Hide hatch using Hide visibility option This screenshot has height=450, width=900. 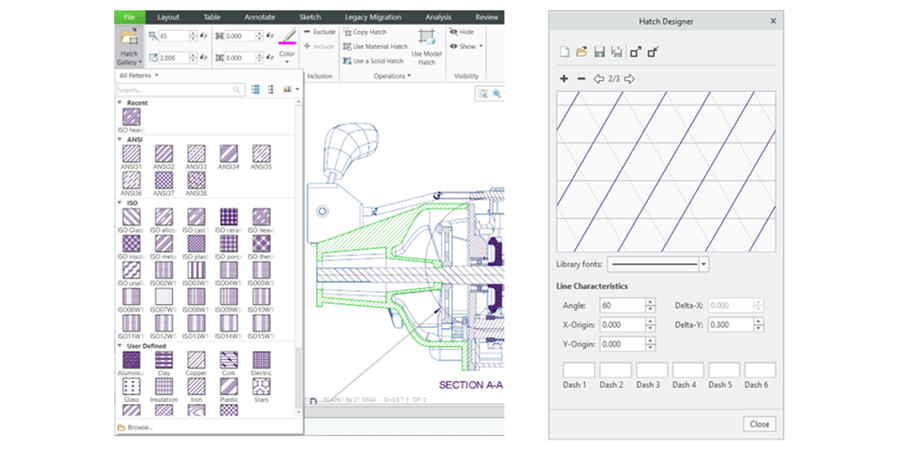(461, 32)
